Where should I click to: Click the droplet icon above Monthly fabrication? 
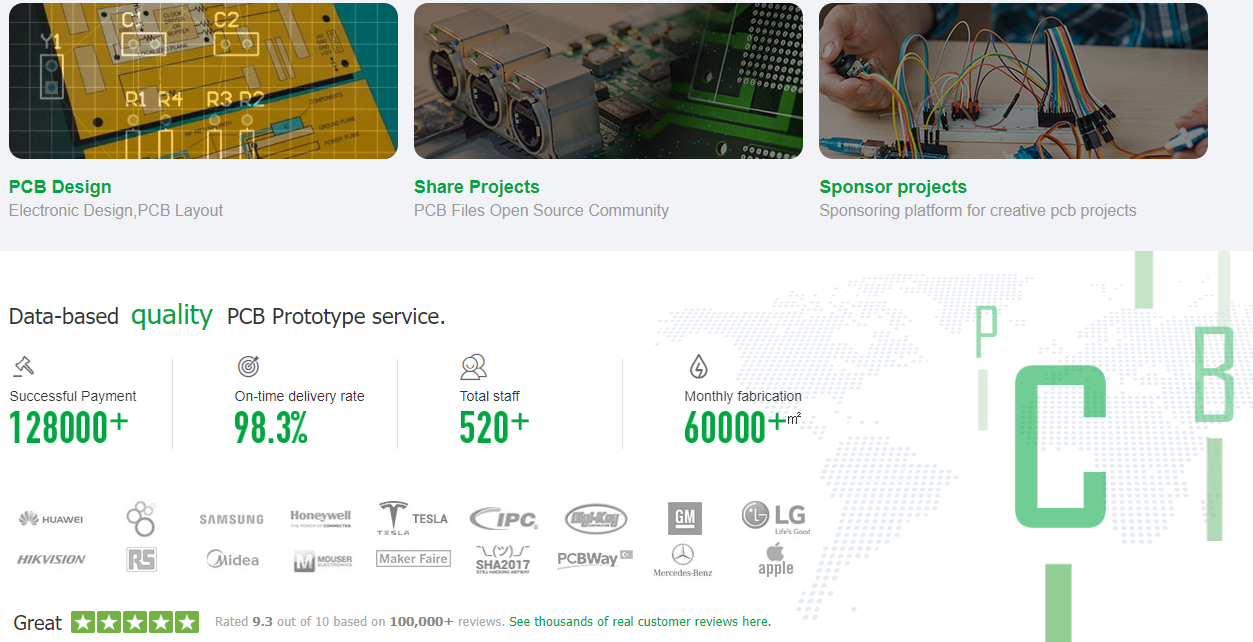[x=698, y=366]
